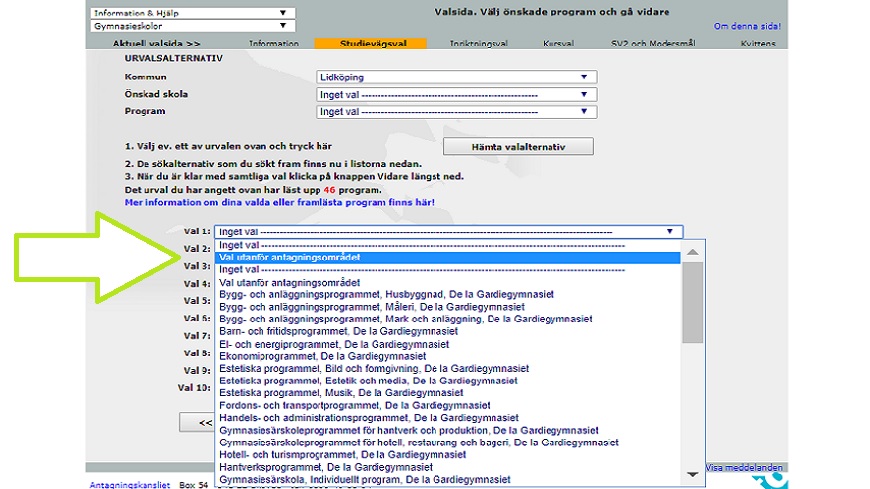Switch to the Kursval tab
Image resolution: width=870 pixels, height=489 pixels.
tap(558, 43)
